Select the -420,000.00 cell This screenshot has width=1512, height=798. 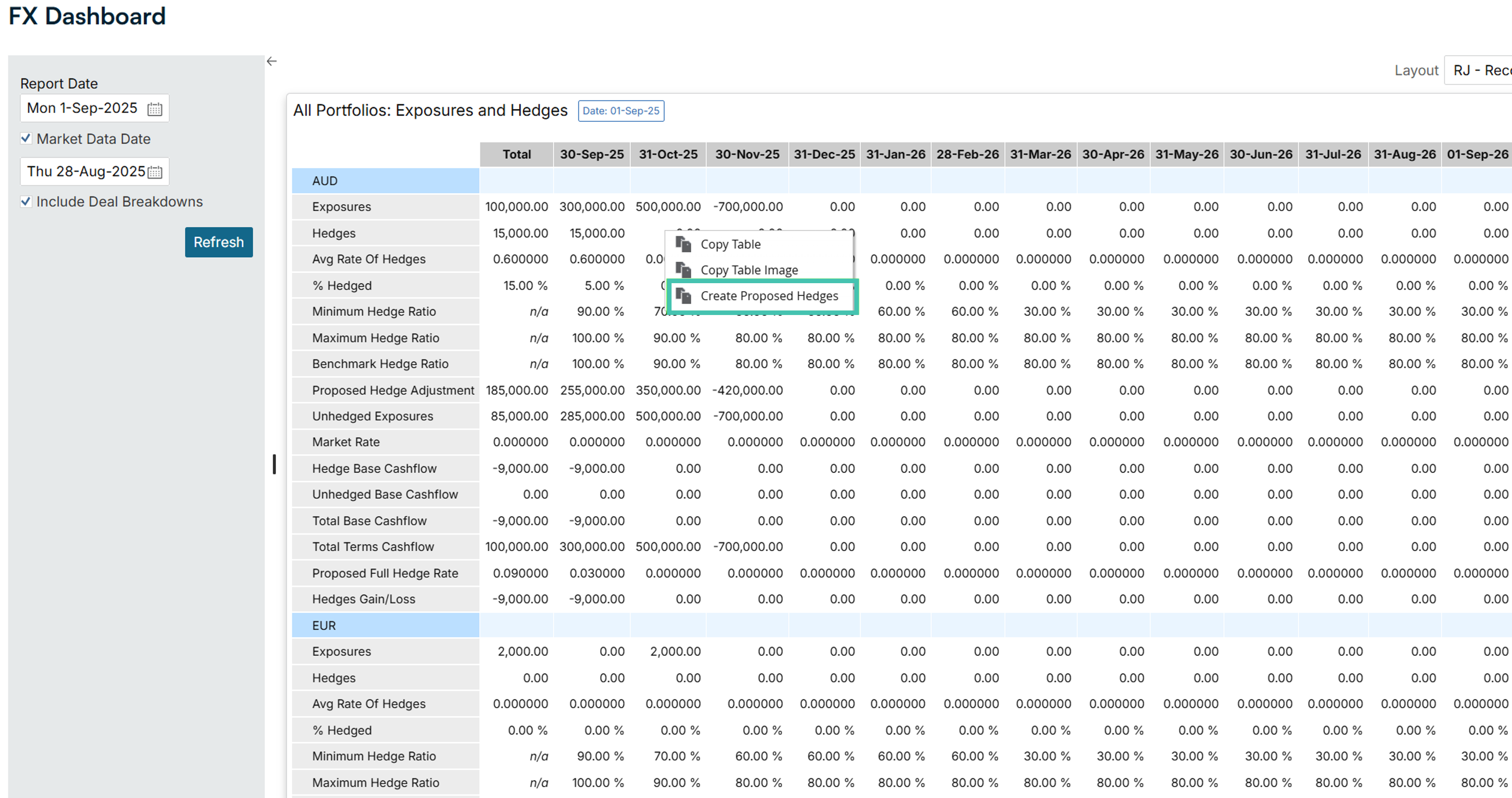[x=747, y=390]
